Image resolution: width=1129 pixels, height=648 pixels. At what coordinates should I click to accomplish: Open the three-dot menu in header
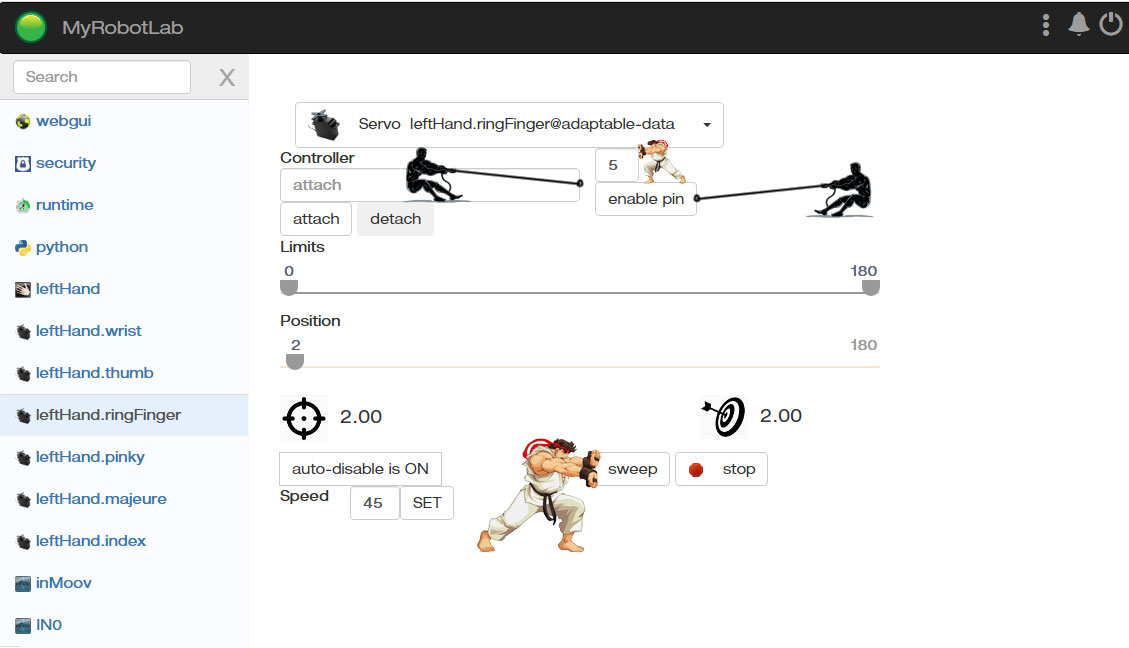(1045, 25)
